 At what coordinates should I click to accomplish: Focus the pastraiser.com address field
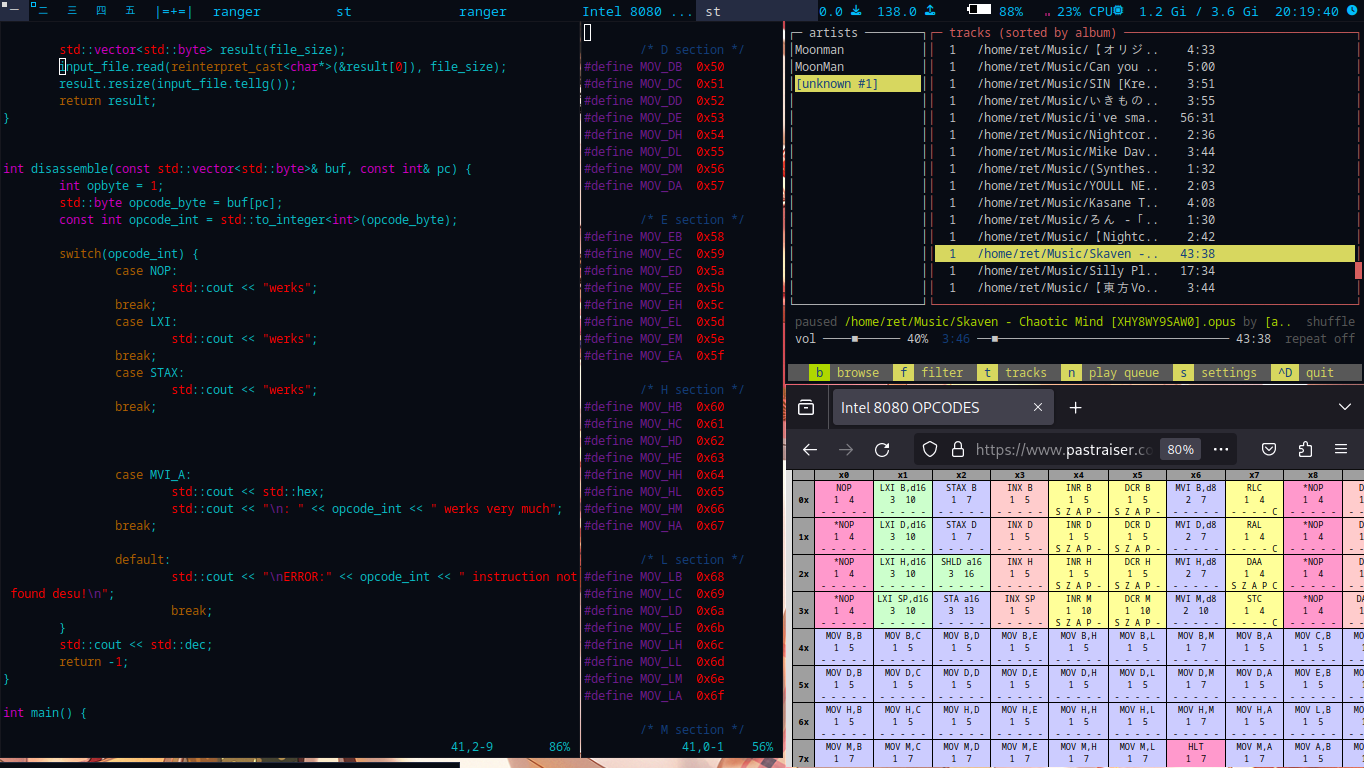click(1064, 450)
